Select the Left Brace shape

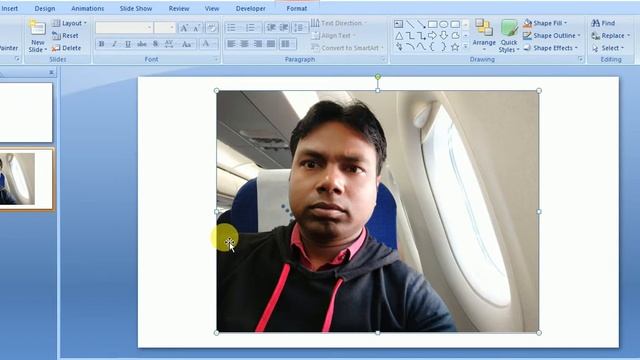point(432,47)
